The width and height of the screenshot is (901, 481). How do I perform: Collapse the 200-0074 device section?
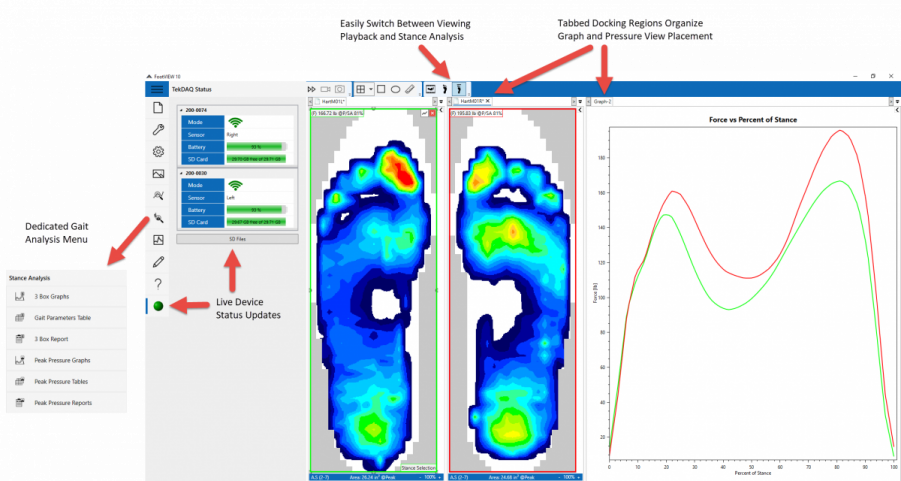[180, 109]
